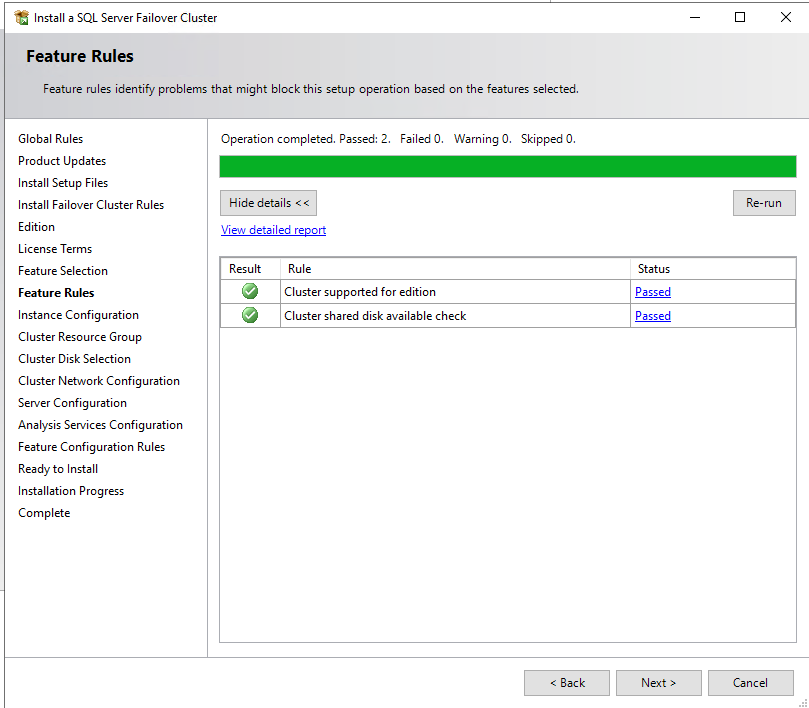
Task: Click the SQL Server setup title bar icon
Action: tap(22, 18)
